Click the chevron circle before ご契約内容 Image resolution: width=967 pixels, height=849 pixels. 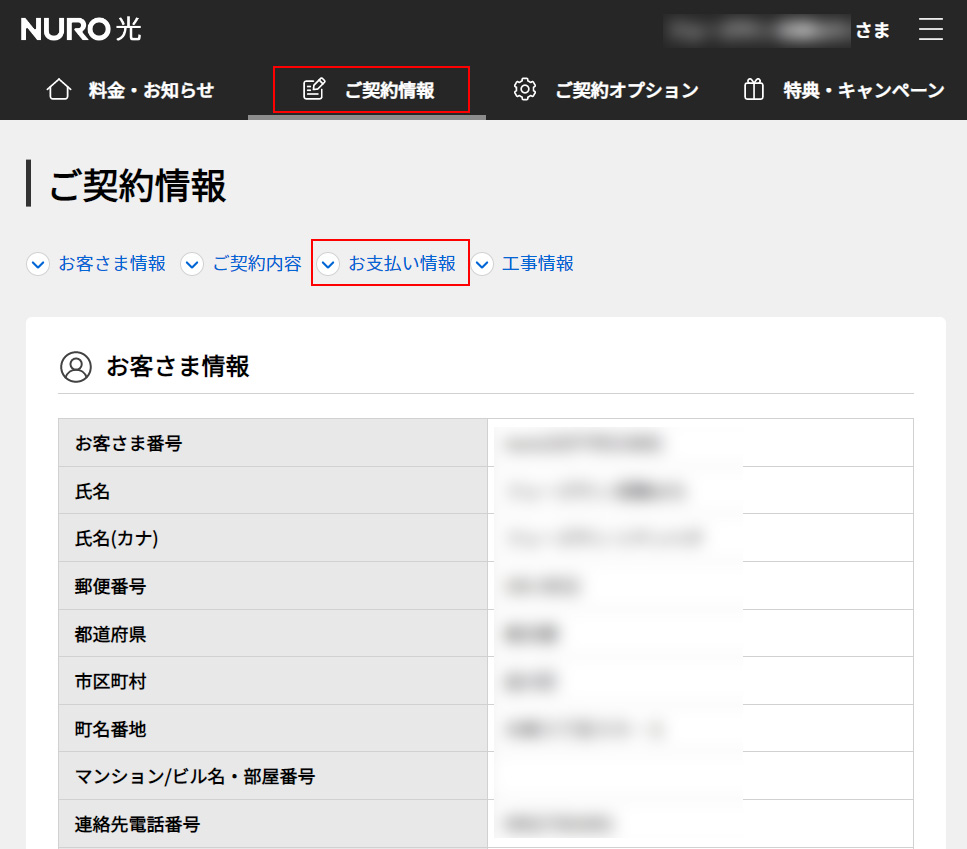point(192,265)
